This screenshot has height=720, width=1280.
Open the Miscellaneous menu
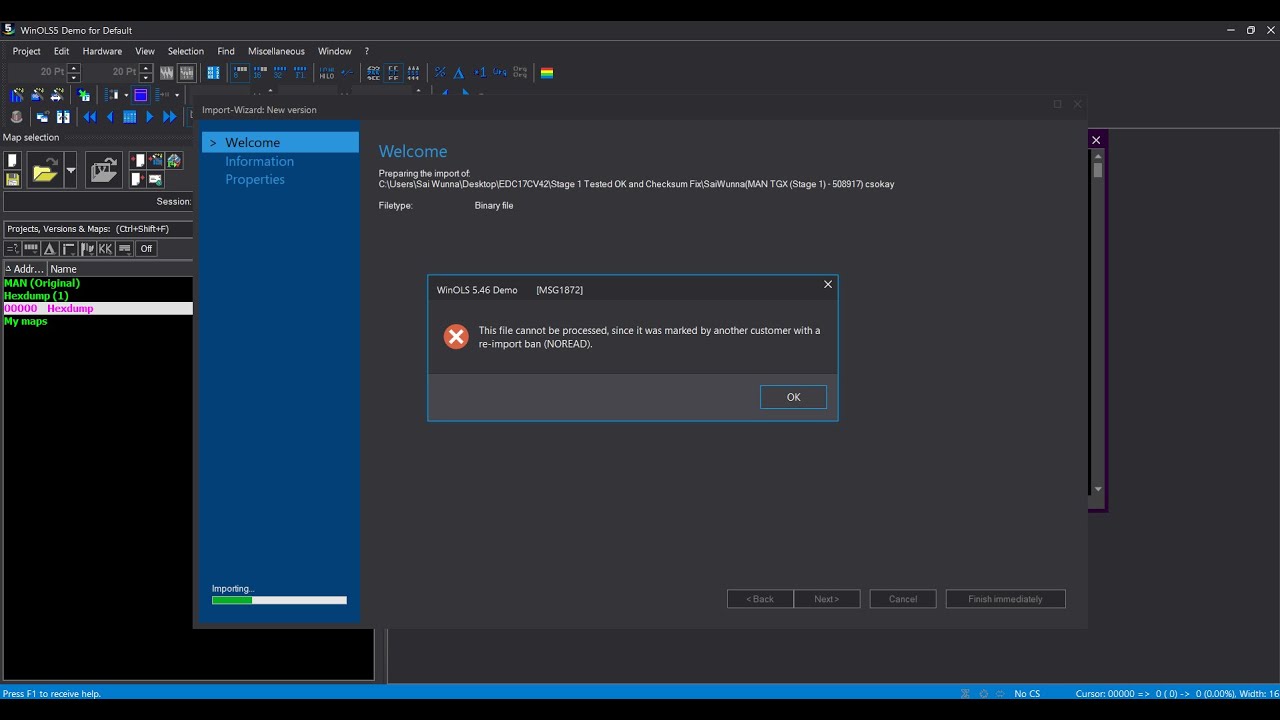276,51
